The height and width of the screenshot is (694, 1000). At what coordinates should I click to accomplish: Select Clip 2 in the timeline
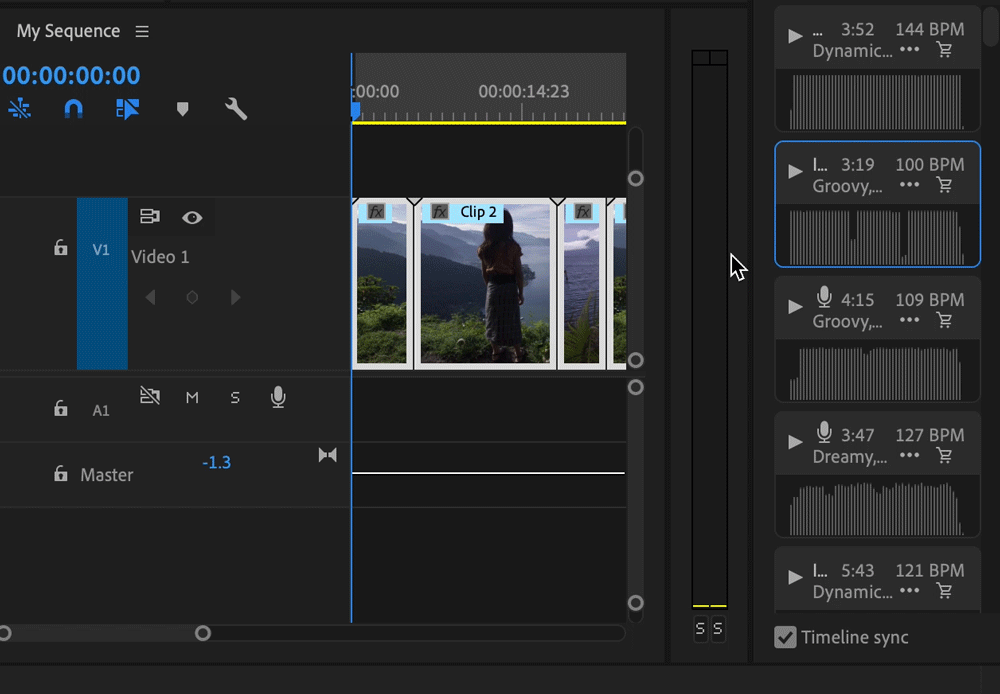[x=485, y=285]
